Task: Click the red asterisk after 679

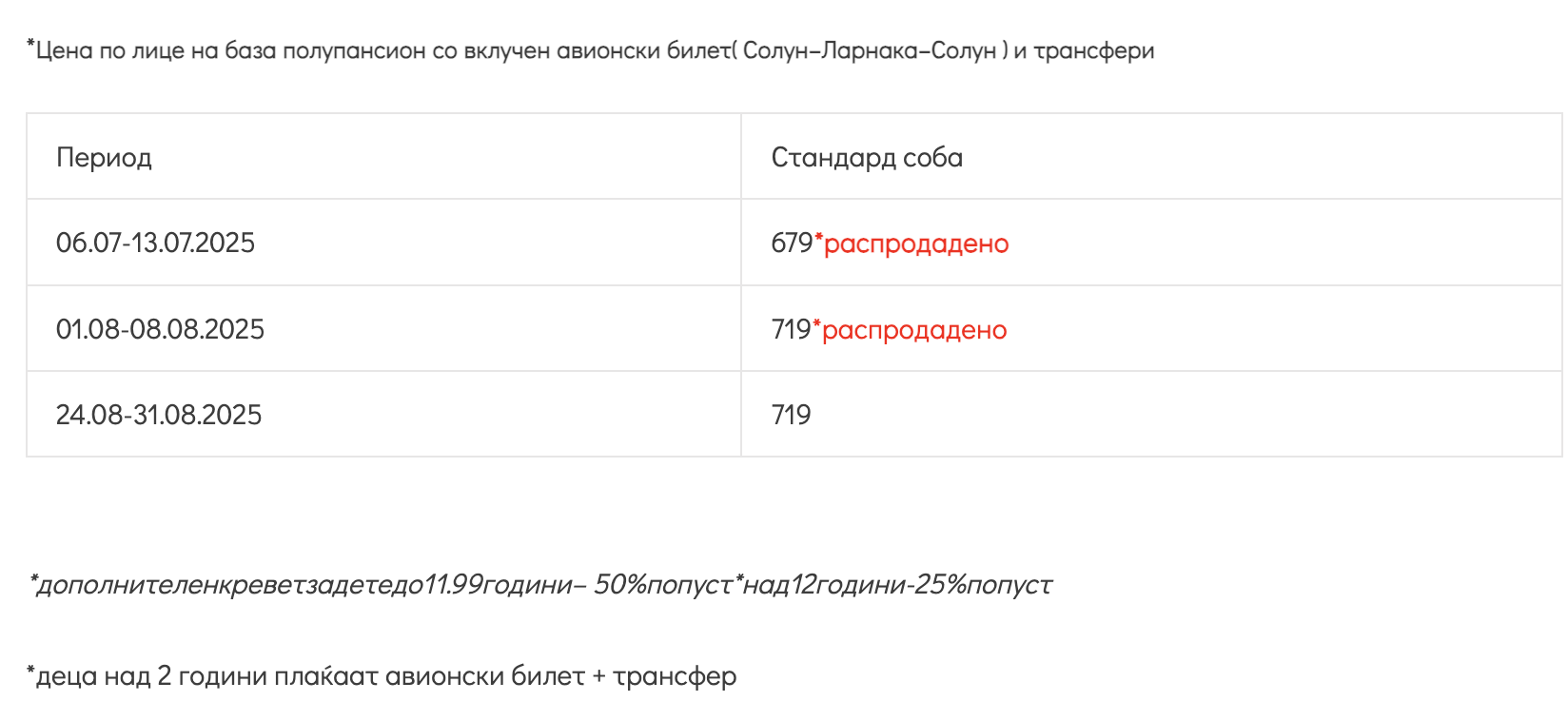Action: 818,238
